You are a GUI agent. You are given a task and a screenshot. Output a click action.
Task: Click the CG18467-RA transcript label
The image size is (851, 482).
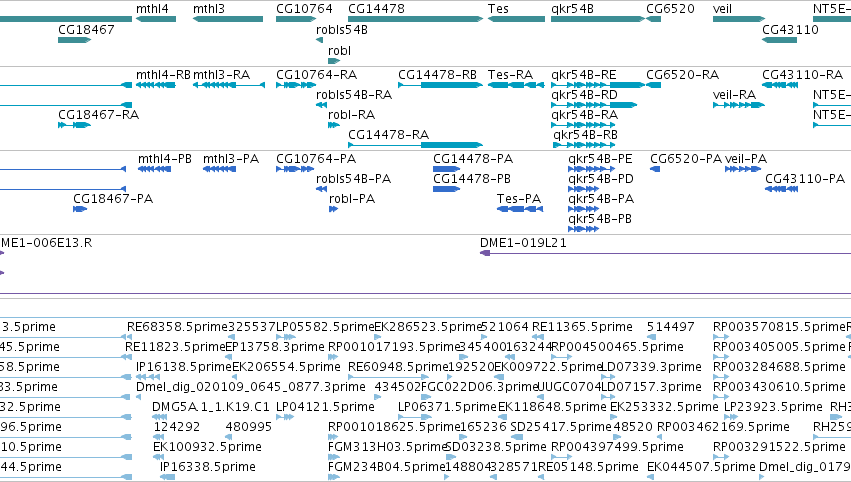click(99, 115)
